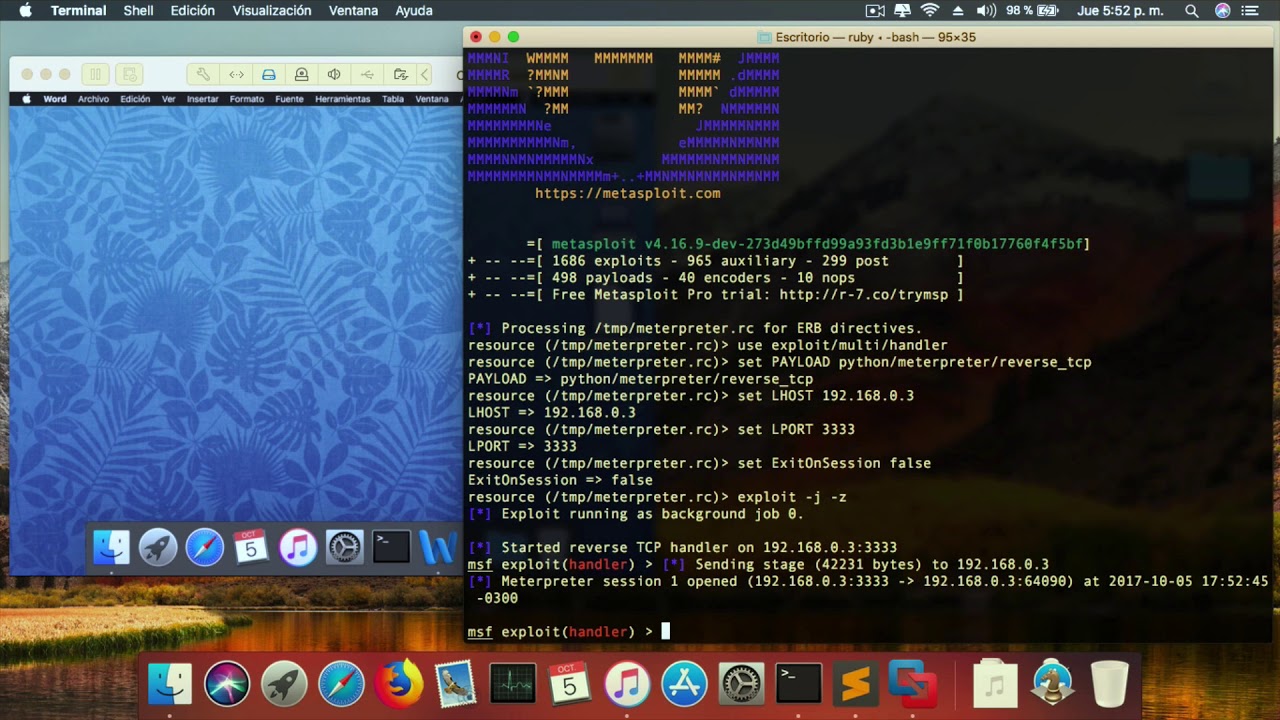Screen dimensions: 1280x720
Task: Open the Trash in host dock
Action: [x=1110, y=684]
